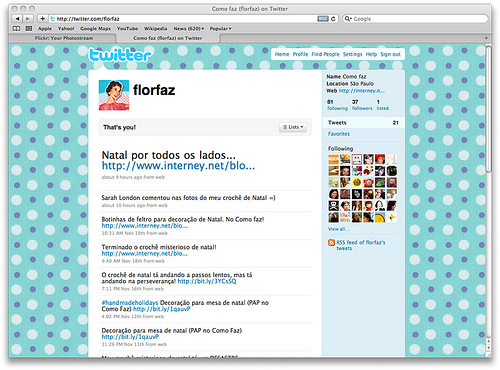Open '10:31 AM Nov 19th' tweet timestamp
Screen dimensions: 500x370
point(134,233)
